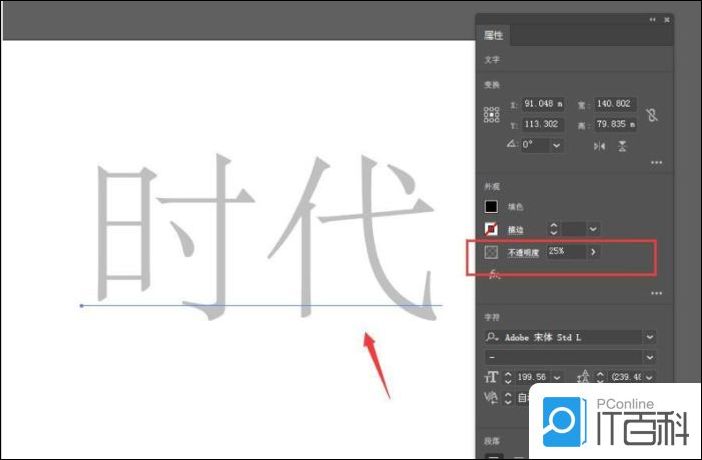The width and height of the screenshot is (702, 460).
Task: Click the rotation angle field 0°
Action: [x=535, y=145]
